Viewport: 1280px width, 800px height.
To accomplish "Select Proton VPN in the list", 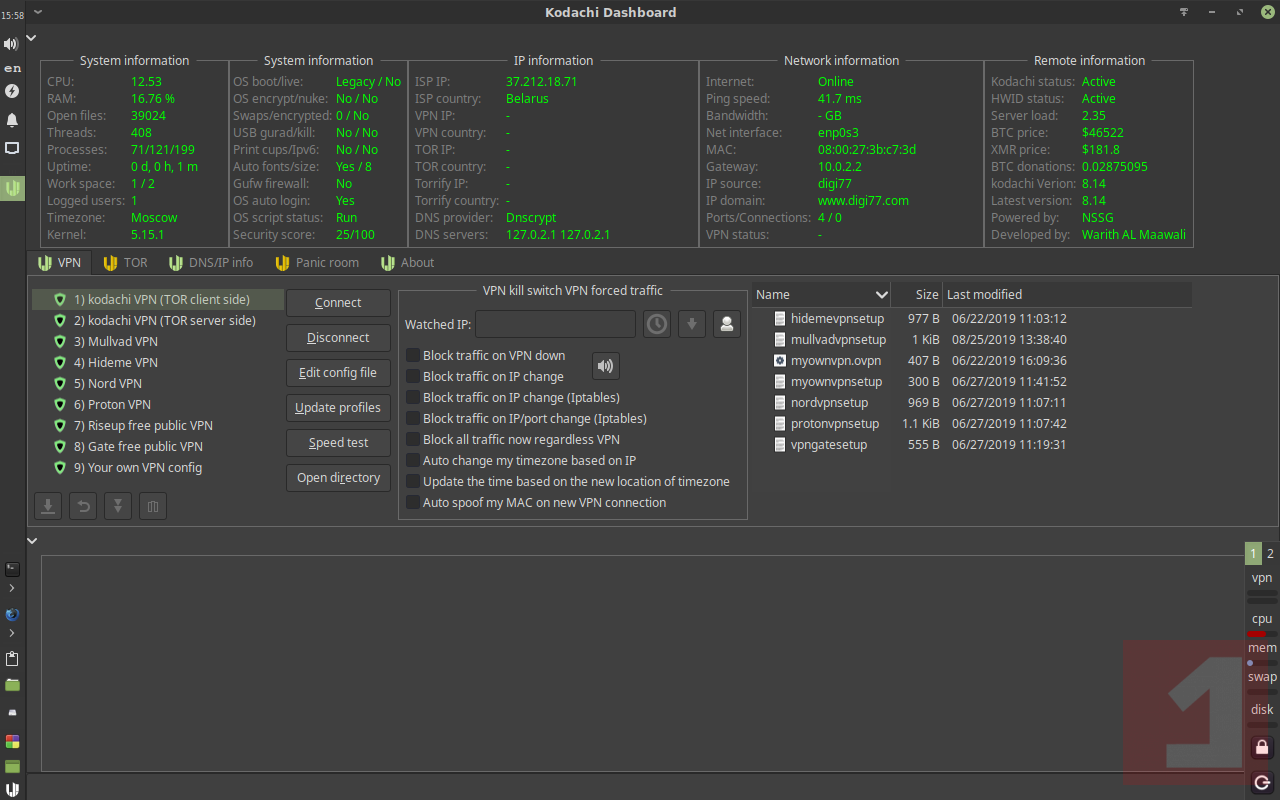I will 157,405.
